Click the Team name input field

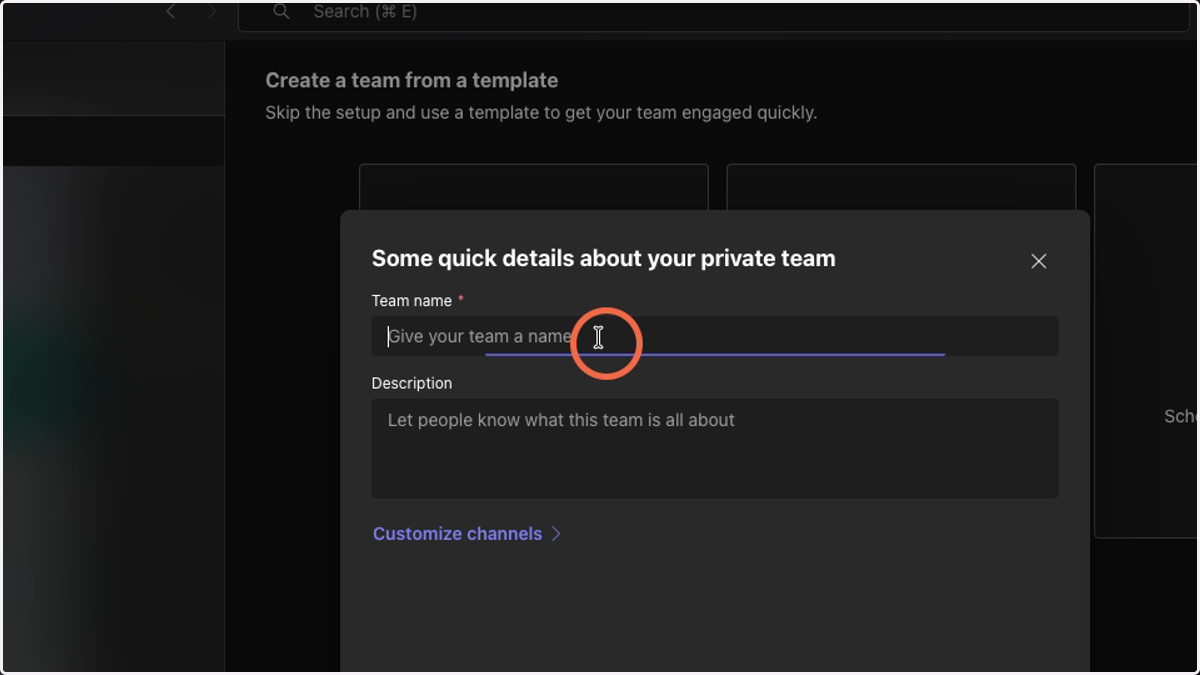[x=715, y=336]
